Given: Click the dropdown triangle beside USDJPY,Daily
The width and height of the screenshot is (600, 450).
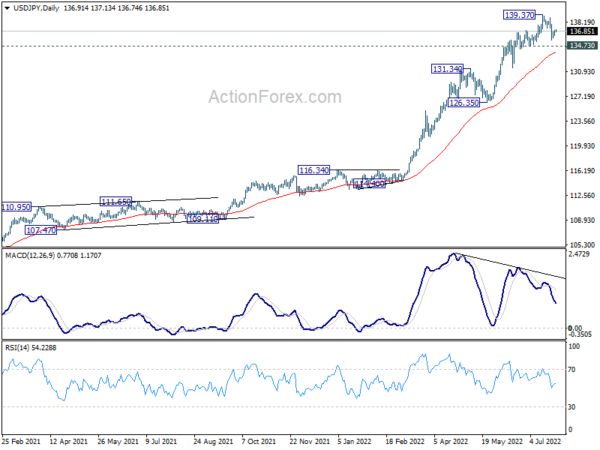Looking at the screenshot, I should pyautogui.click(x=7, y=8).
